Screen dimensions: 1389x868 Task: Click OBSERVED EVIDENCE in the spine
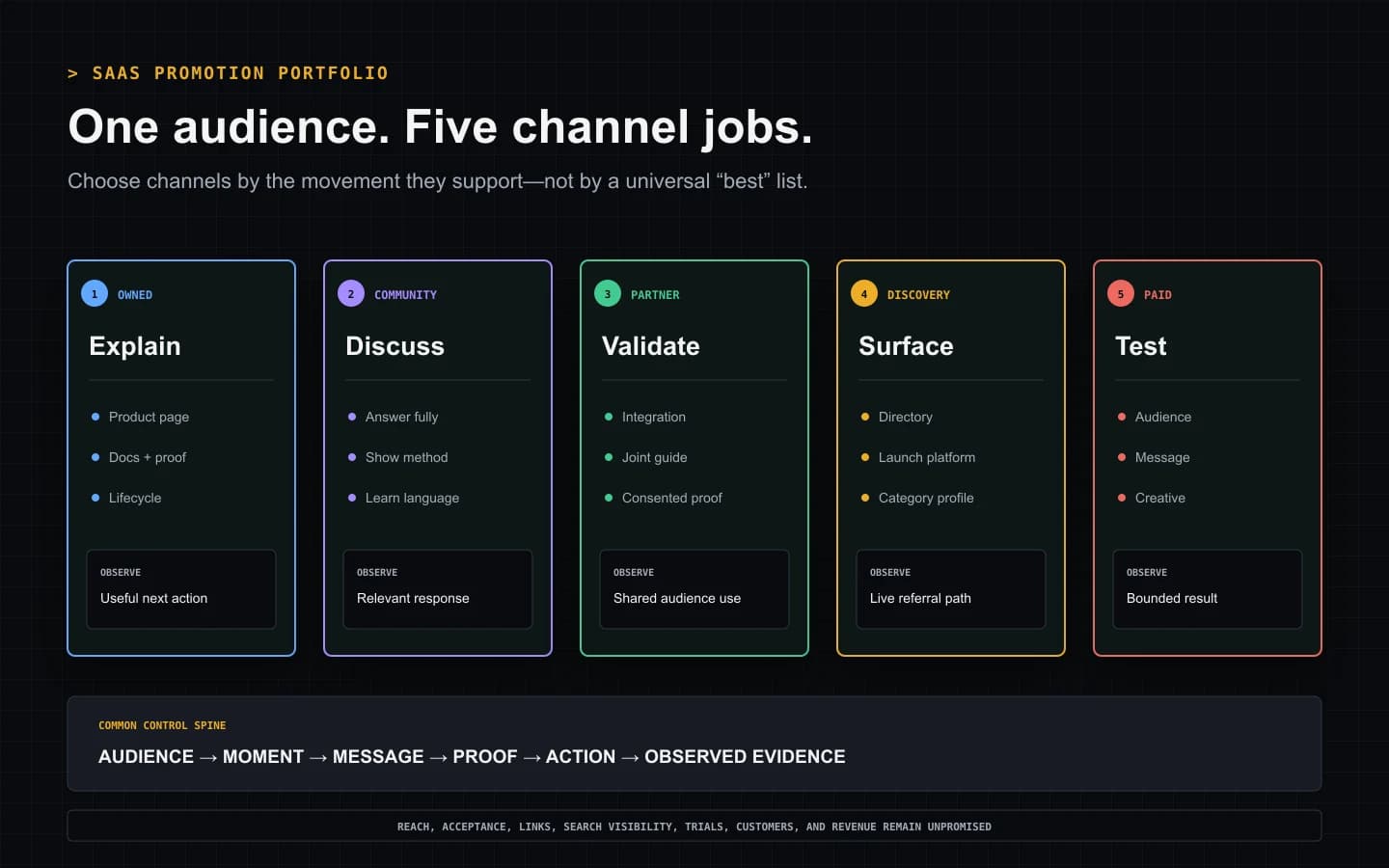coord(745,757)
